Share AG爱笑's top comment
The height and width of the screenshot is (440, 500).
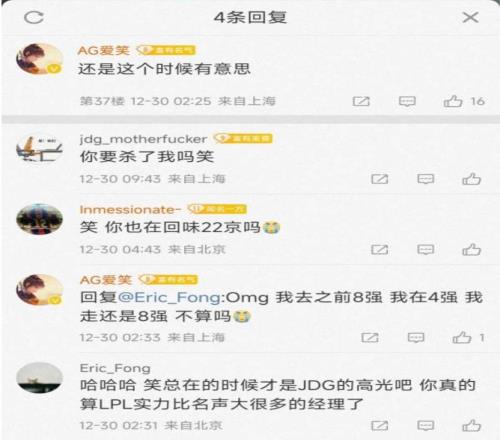(x=361, y=101)
